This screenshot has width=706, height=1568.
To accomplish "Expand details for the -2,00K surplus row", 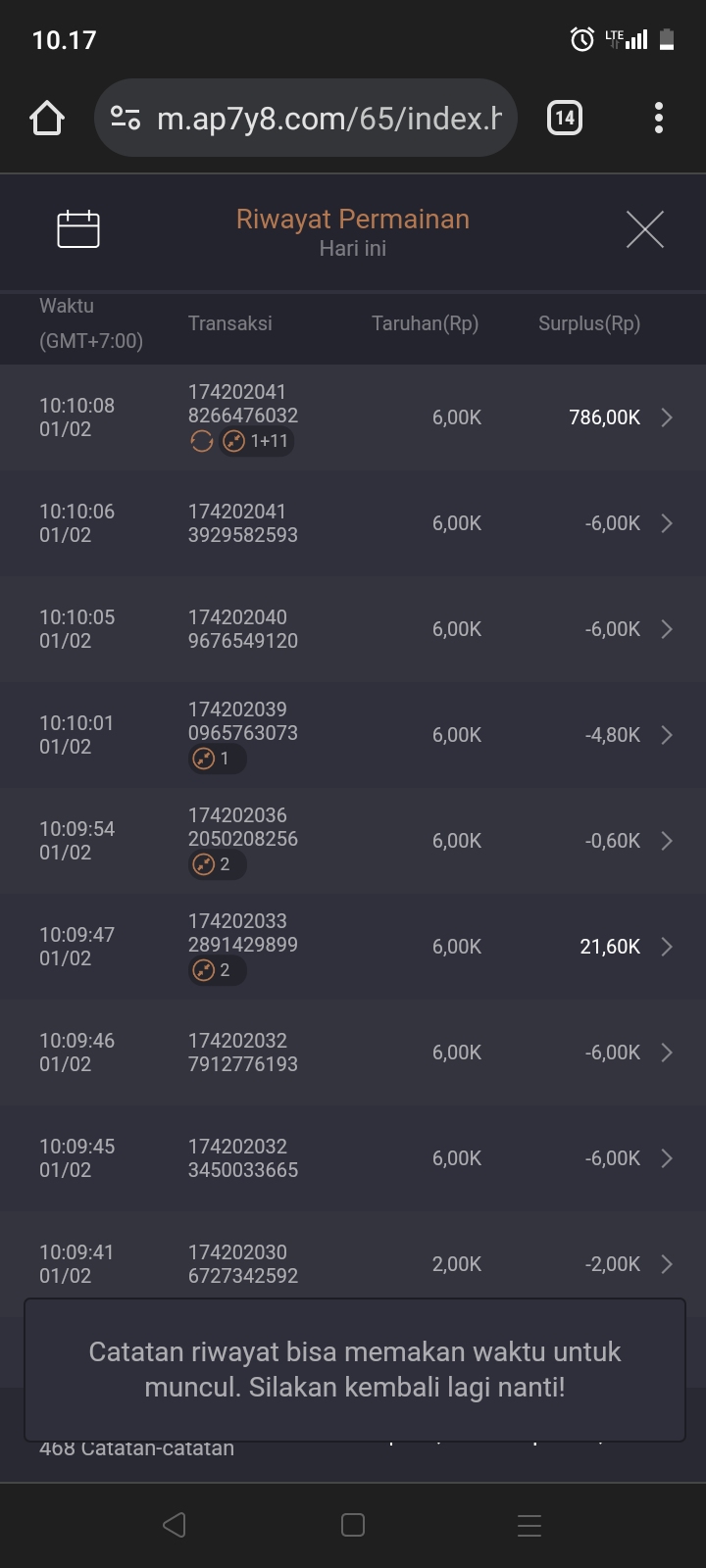I will [667, 1264].
